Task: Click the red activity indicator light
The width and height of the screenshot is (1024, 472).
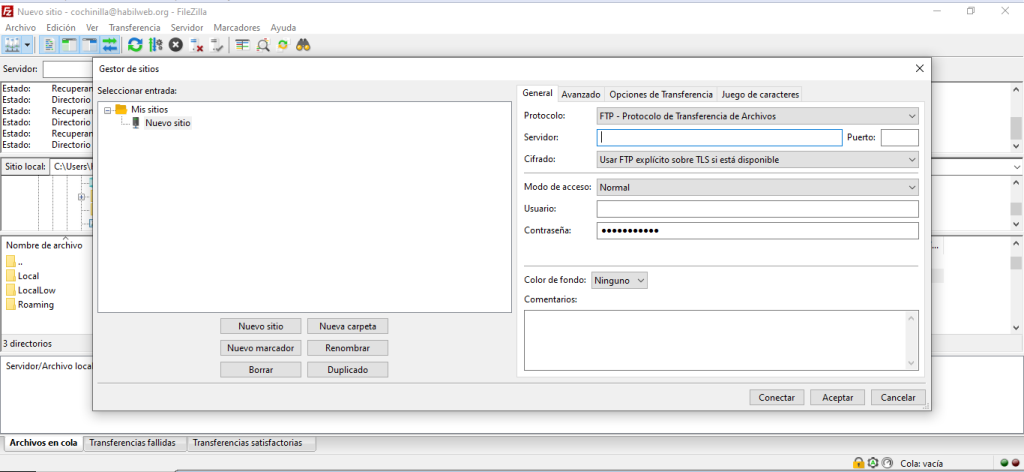Action: click(1015, 464)
